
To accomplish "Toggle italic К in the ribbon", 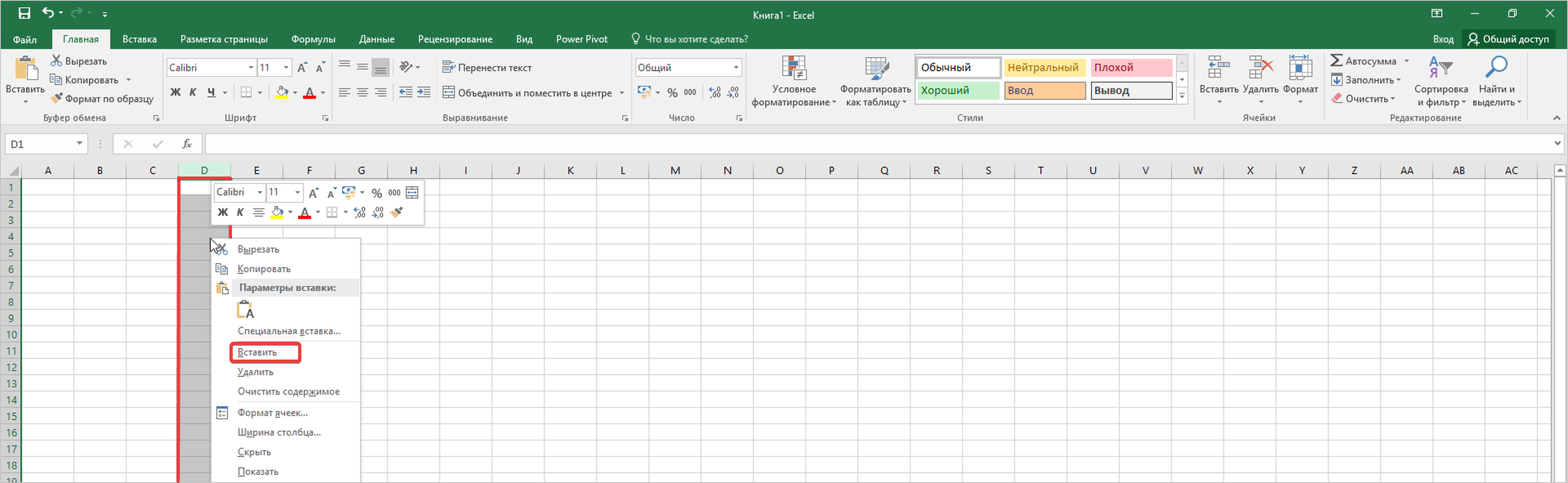I will click(193, 93).
